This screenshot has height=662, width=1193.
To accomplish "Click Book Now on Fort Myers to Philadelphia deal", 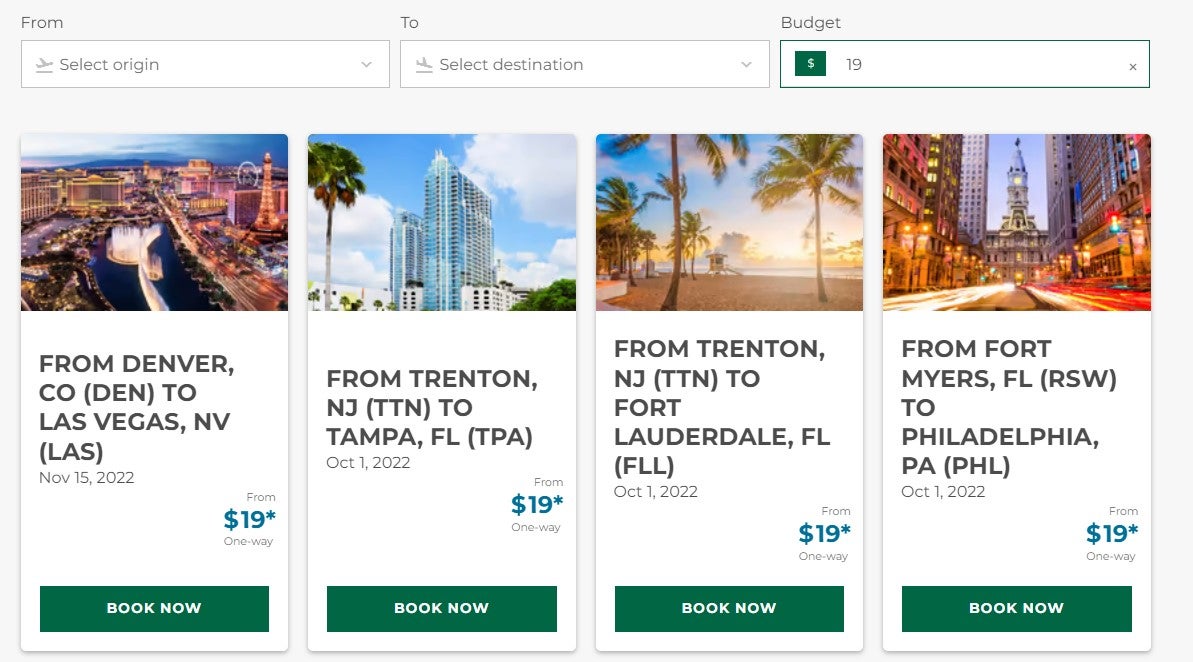I will pos(1016,608).
